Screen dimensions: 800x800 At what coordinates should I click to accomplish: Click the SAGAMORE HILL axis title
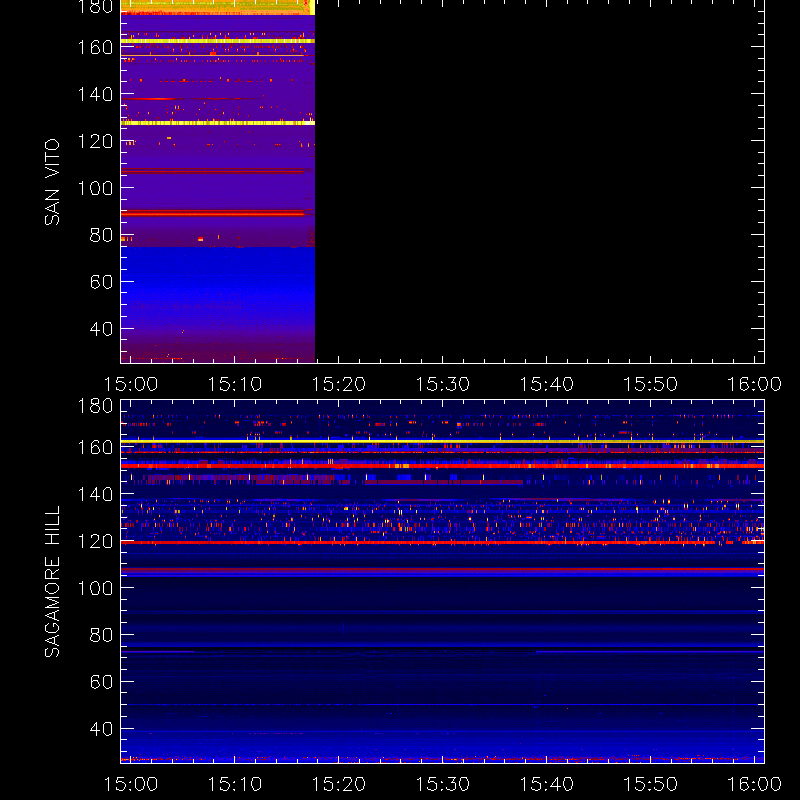52,582
